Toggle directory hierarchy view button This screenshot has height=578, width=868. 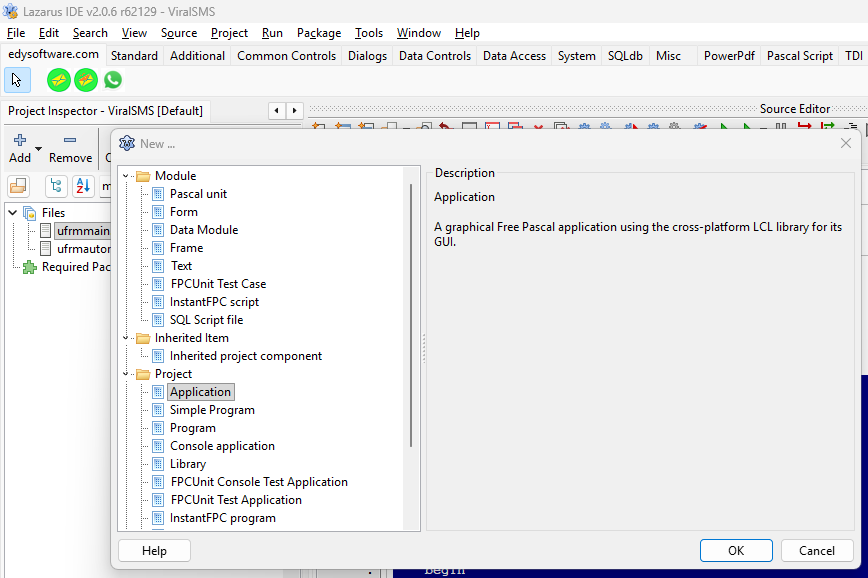coord(56,186)
